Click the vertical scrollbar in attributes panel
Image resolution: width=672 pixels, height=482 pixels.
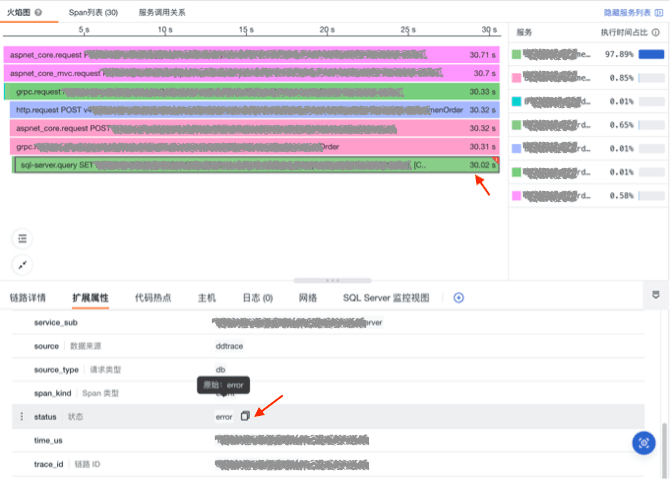pyautogui.click(x=664, y=450)
